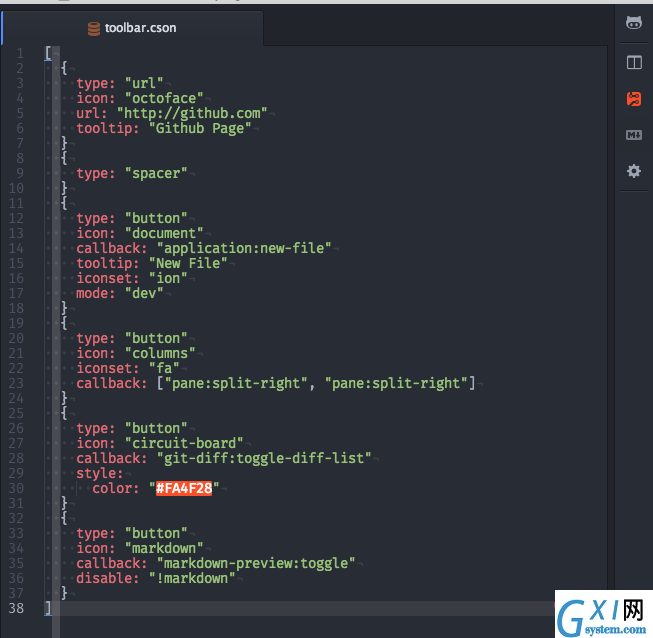This screenshot has height=638, width=653.
Task: Click the "http://github.com" url string
Action: (x=192, y=113)
